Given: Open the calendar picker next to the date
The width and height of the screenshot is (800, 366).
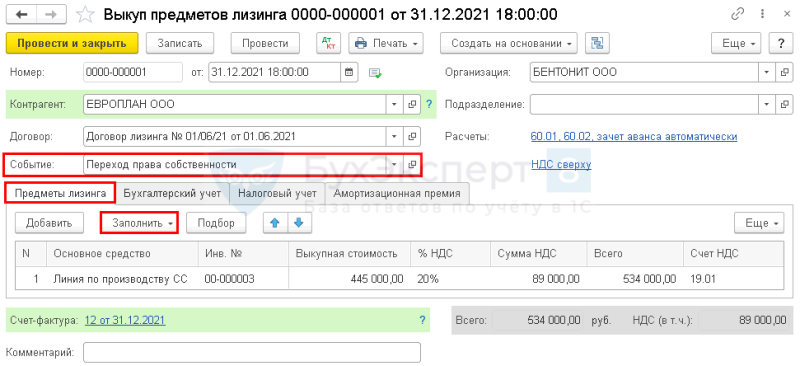Looking at the screenshot, I should click(349, 72).
